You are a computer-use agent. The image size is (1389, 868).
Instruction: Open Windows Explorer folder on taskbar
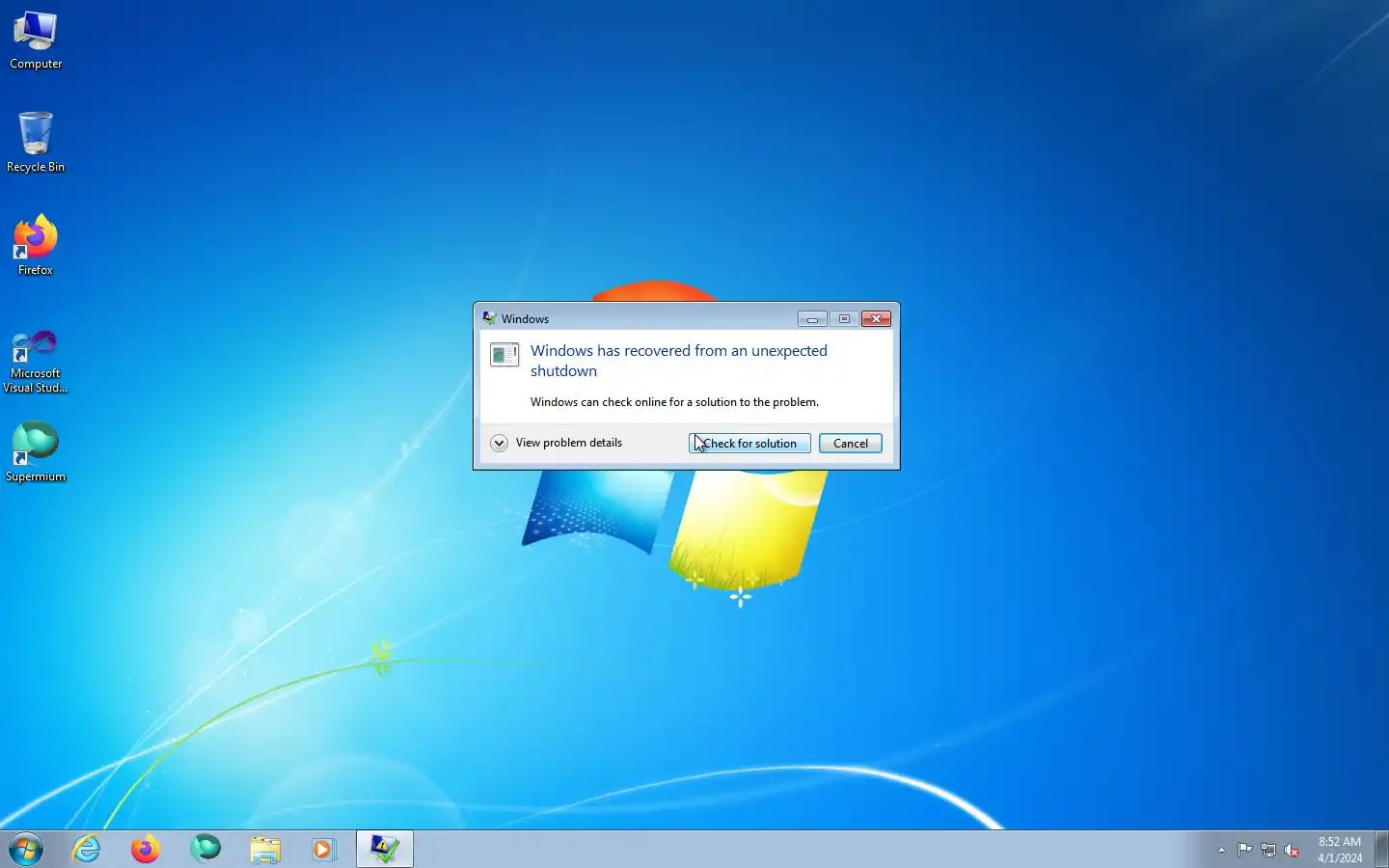pyautogui.click(x=265, y=850)
